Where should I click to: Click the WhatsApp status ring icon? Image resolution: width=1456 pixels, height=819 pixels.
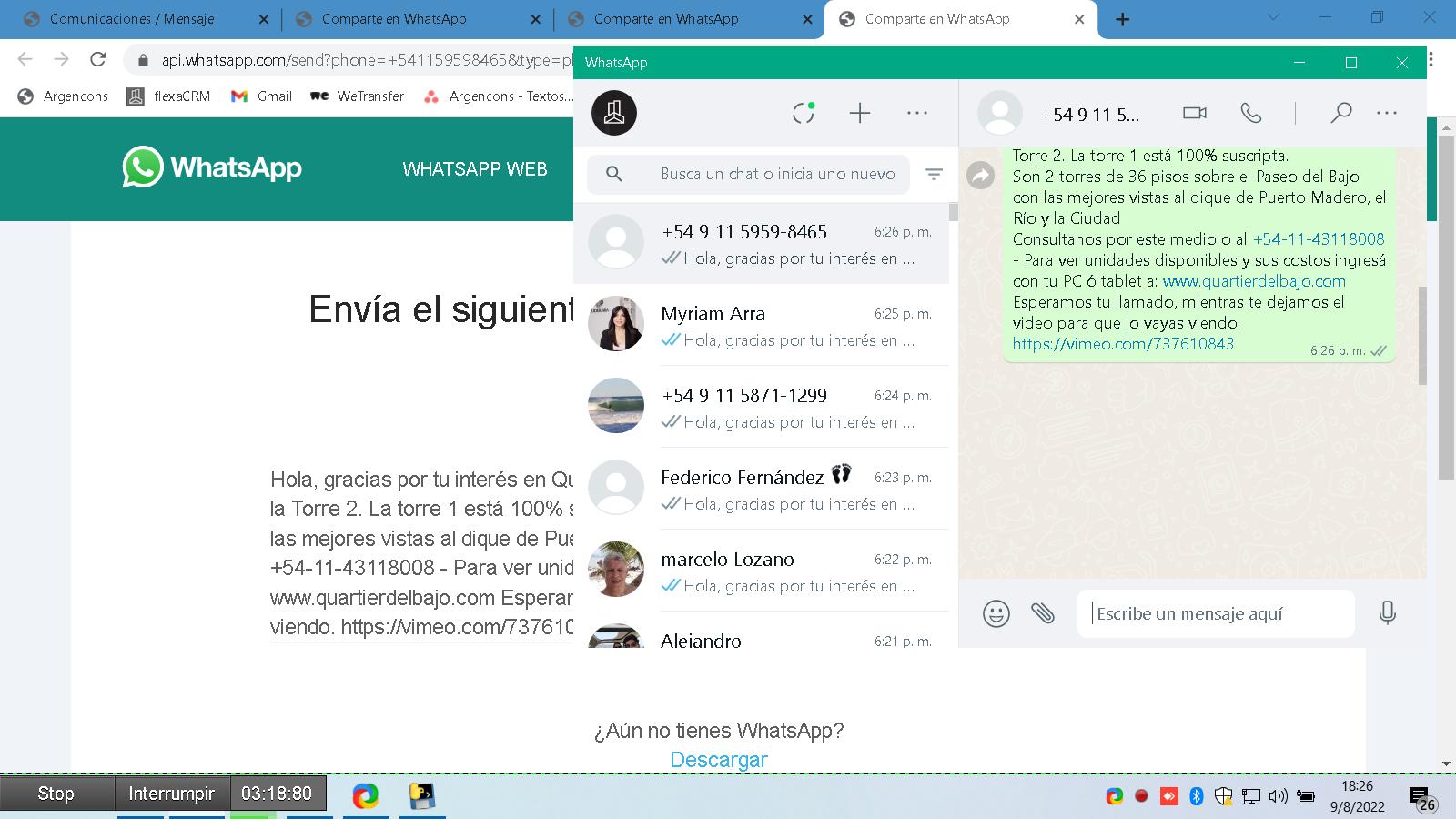[804, 113]
